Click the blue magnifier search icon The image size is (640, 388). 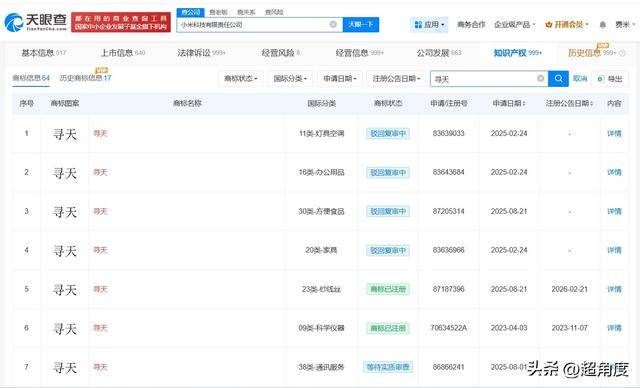[558, 78]
